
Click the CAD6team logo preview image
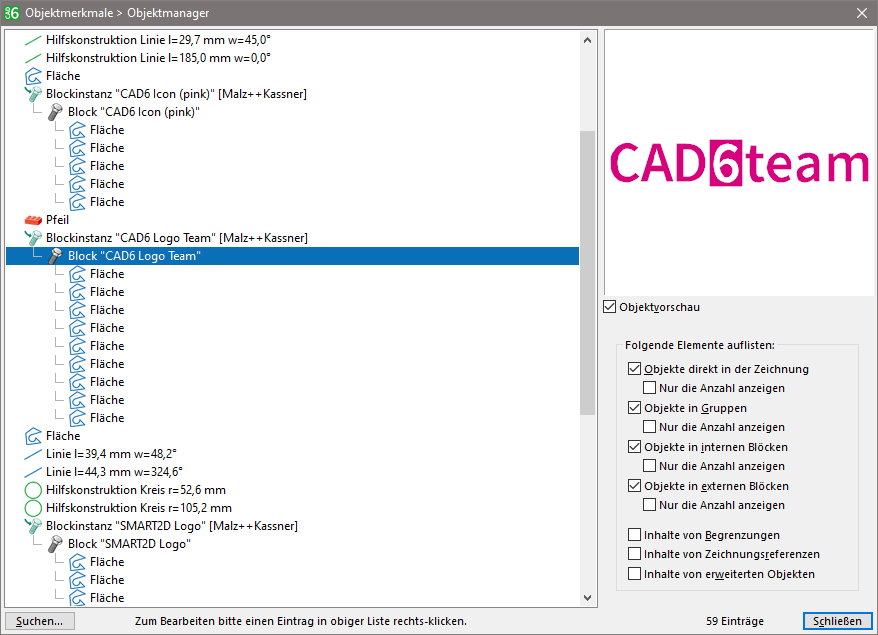point(739,163)
